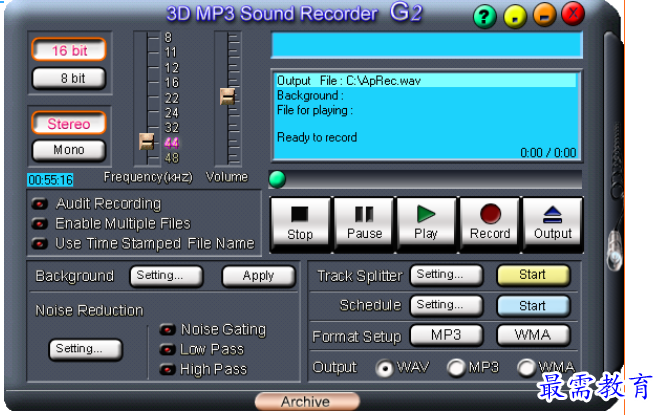Select 16 bit sample size

[69, 50]
